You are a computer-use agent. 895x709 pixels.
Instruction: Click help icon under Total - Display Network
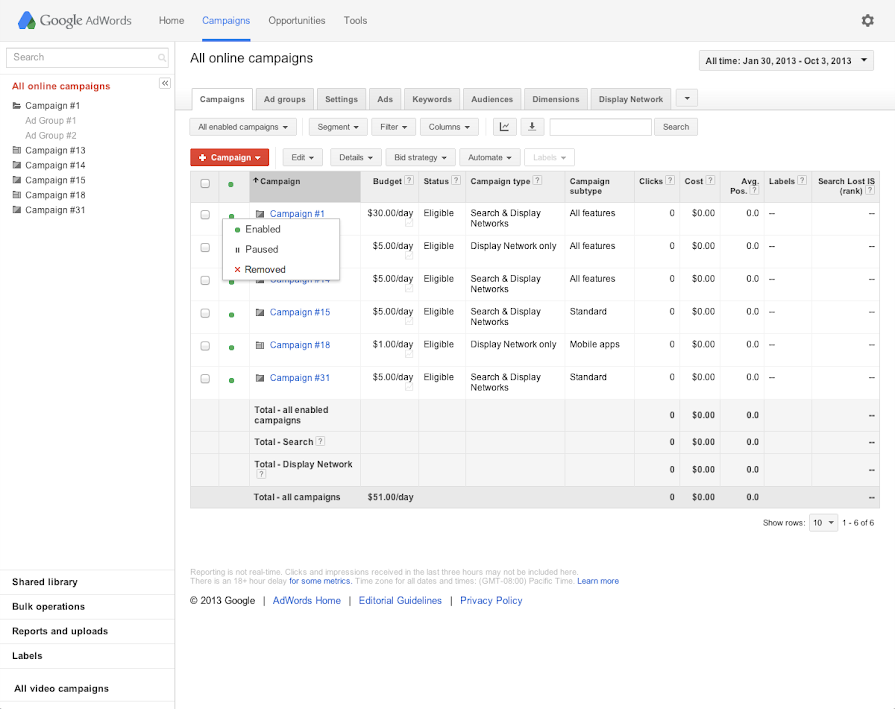261,474
